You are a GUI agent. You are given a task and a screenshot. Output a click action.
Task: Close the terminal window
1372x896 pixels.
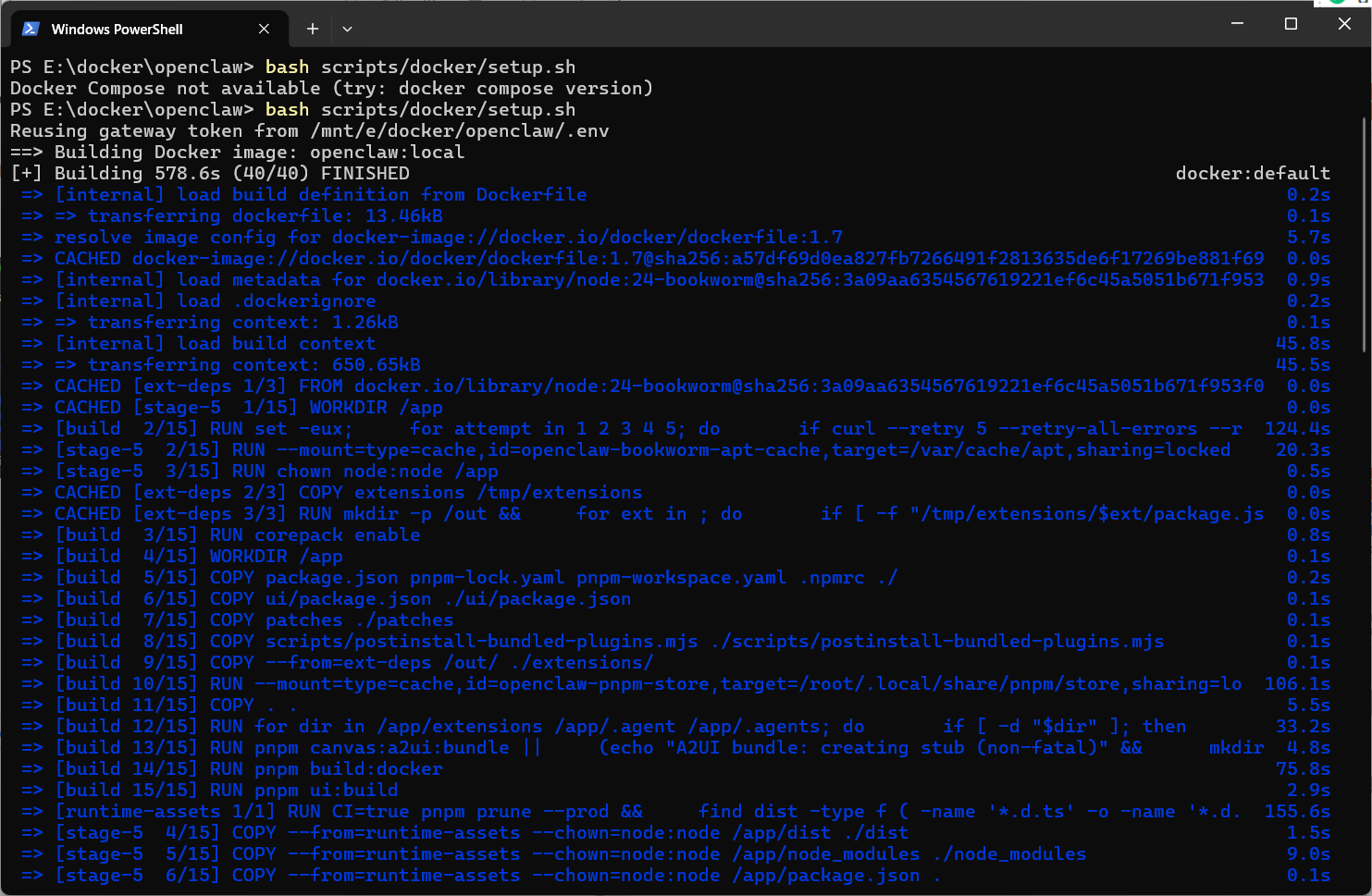(x=1344, y=23)
